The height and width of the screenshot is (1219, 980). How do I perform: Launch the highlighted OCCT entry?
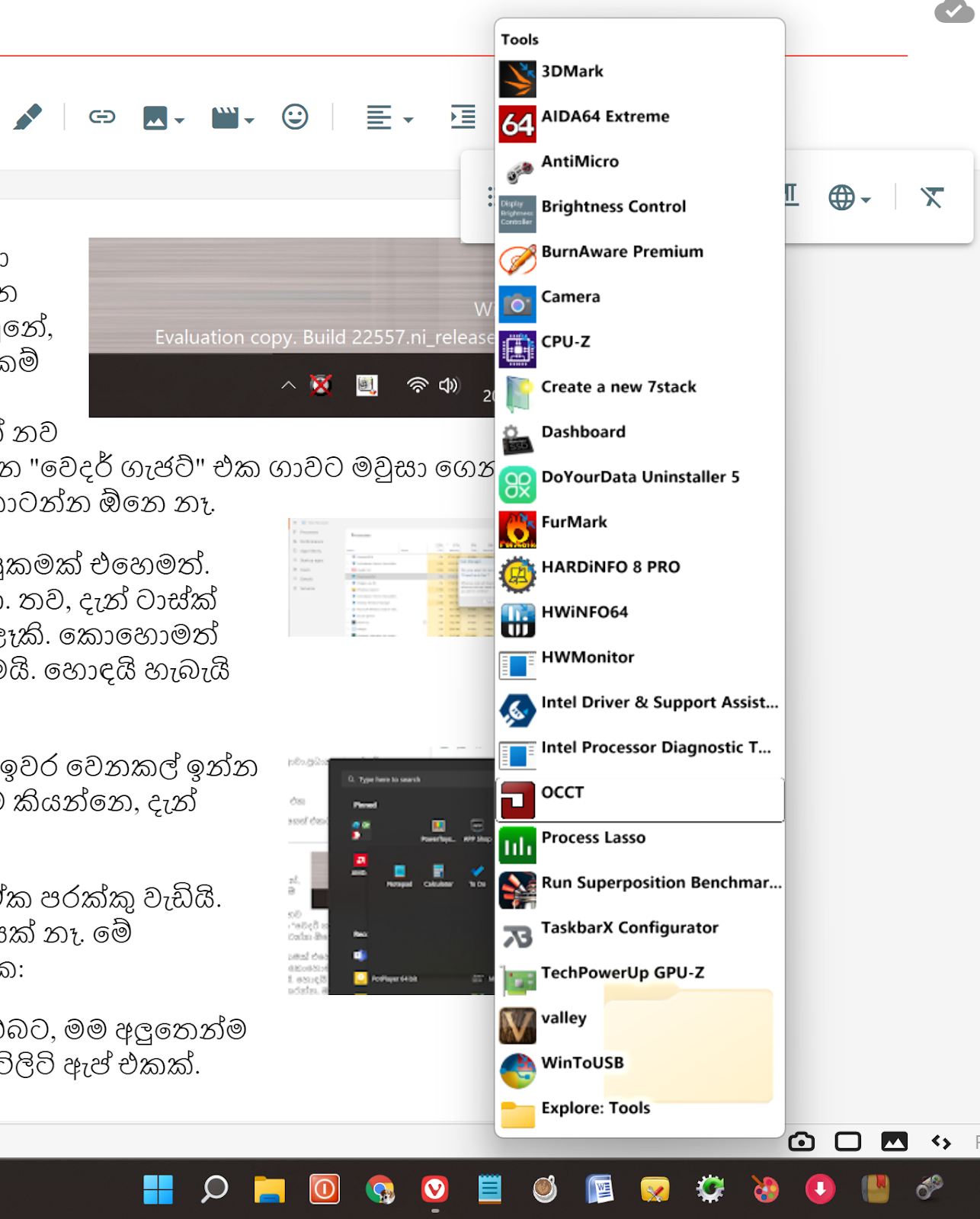[x=639, y=799]
